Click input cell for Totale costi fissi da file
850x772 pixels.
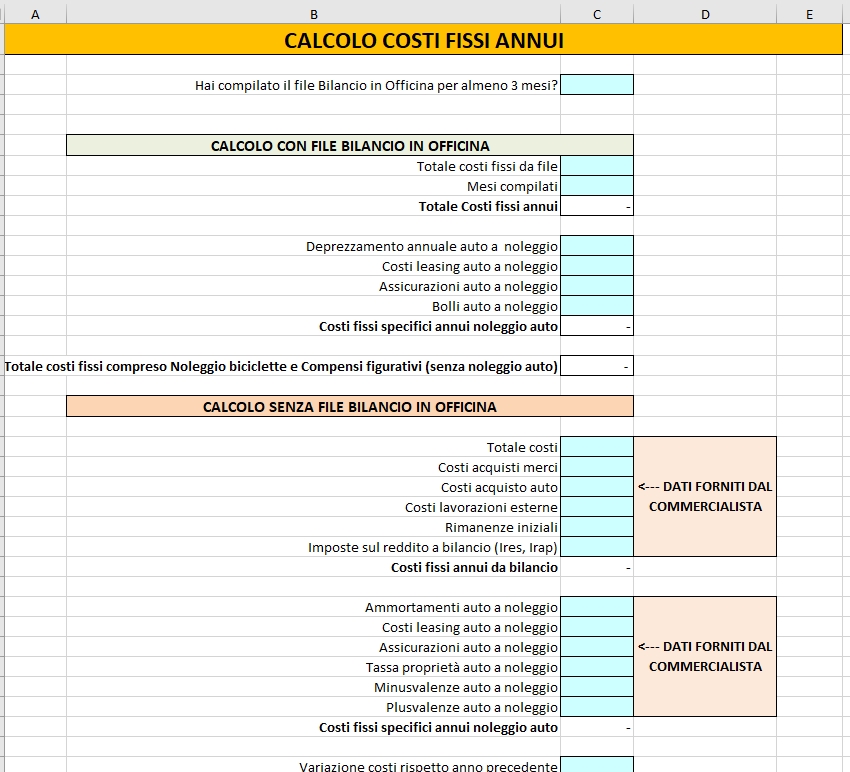(597, 166)
